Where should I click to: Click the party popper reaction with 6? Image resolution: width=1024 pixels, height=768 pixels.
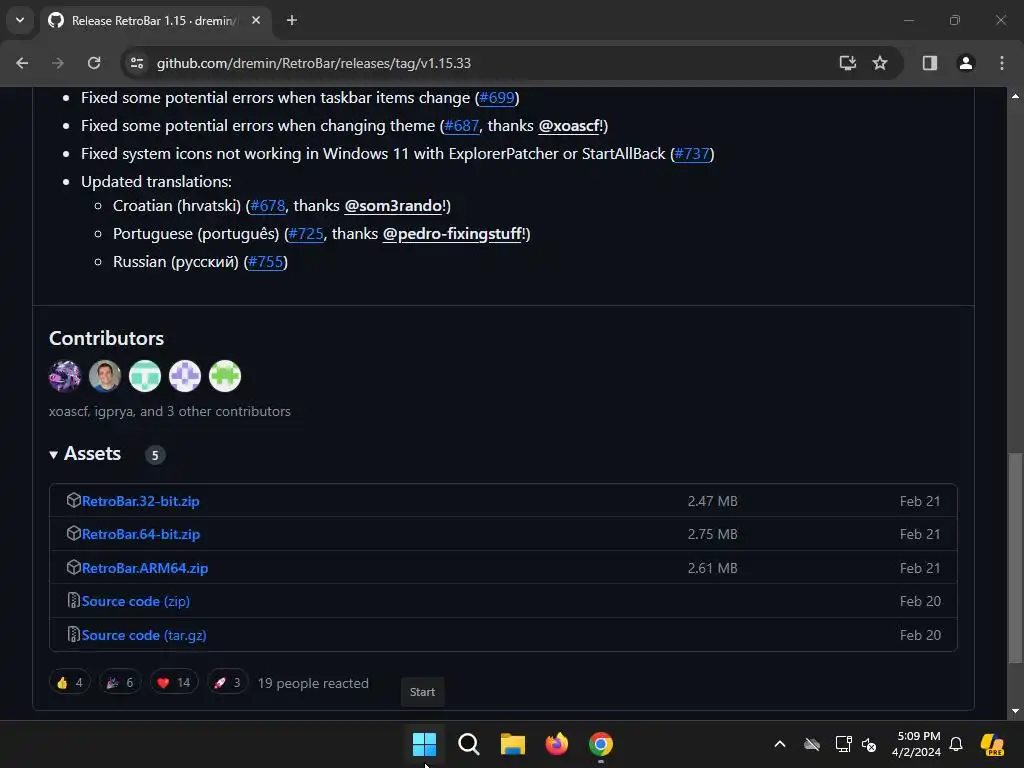click(120, 683)
